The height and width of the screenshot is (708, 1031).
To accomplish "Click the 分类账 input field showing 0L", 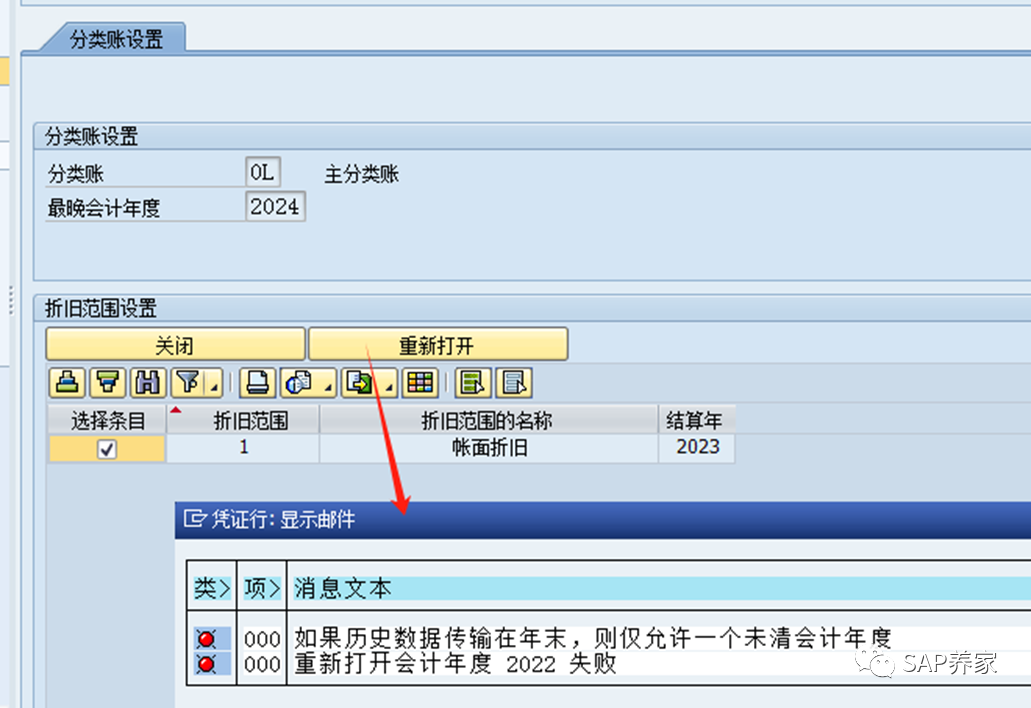I will 263,173.
